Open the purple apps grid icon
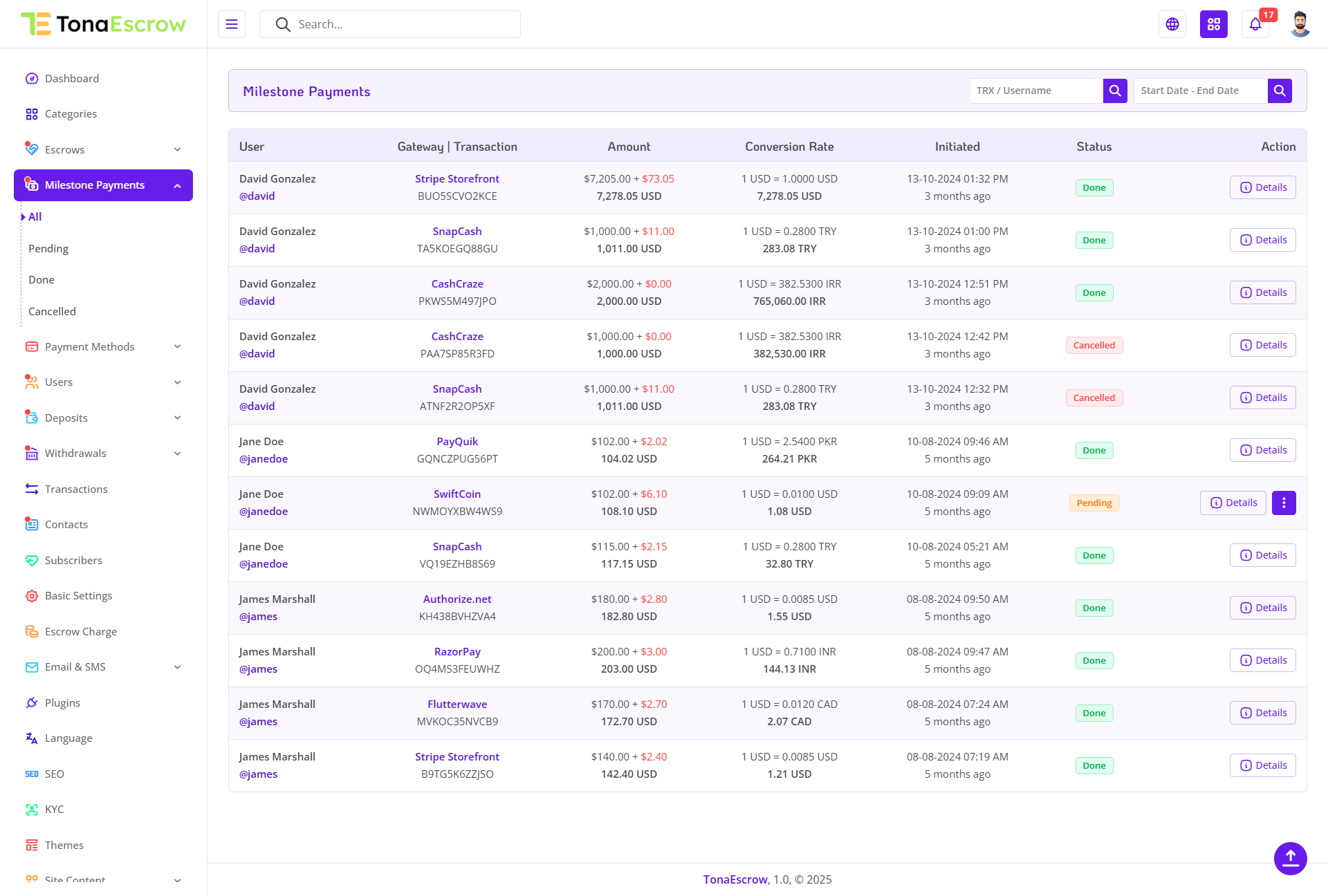Screen dimensions: 1328x896 tap(1214, 24)
